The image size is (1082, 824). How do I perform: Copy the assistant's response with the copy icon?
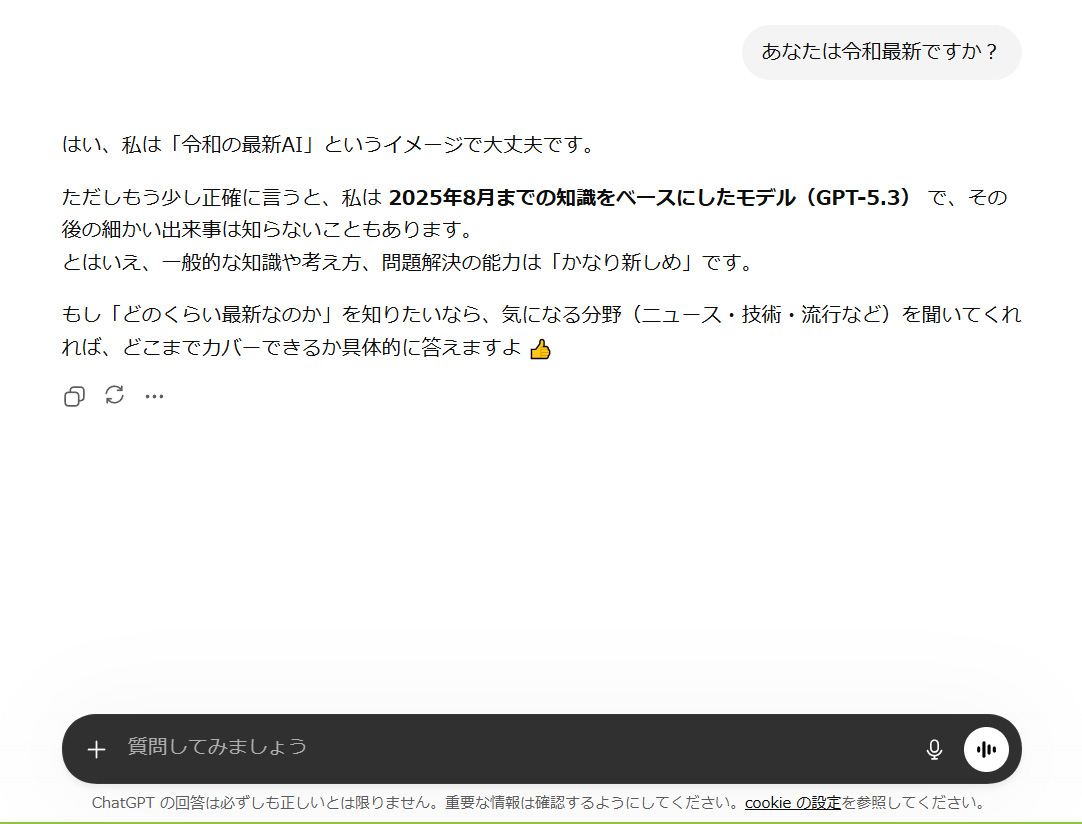[74, 396]
